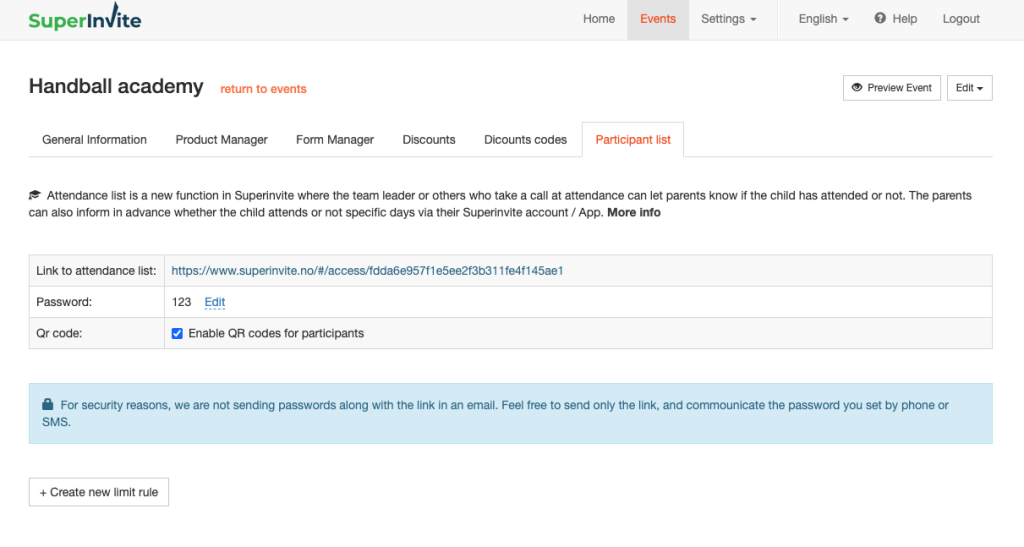
Task: Switch to the General Information tab
Action: [94, 140]
